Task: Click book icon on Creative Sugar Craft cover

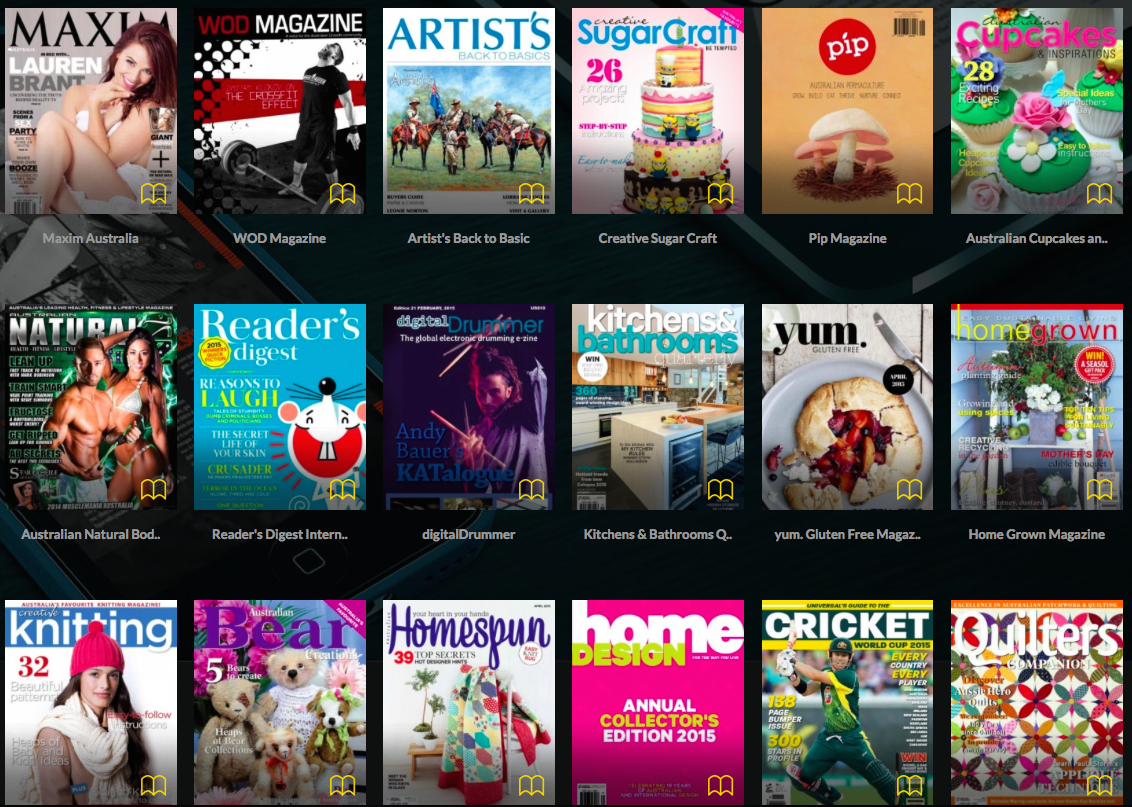Action: [x=720, y=194]
